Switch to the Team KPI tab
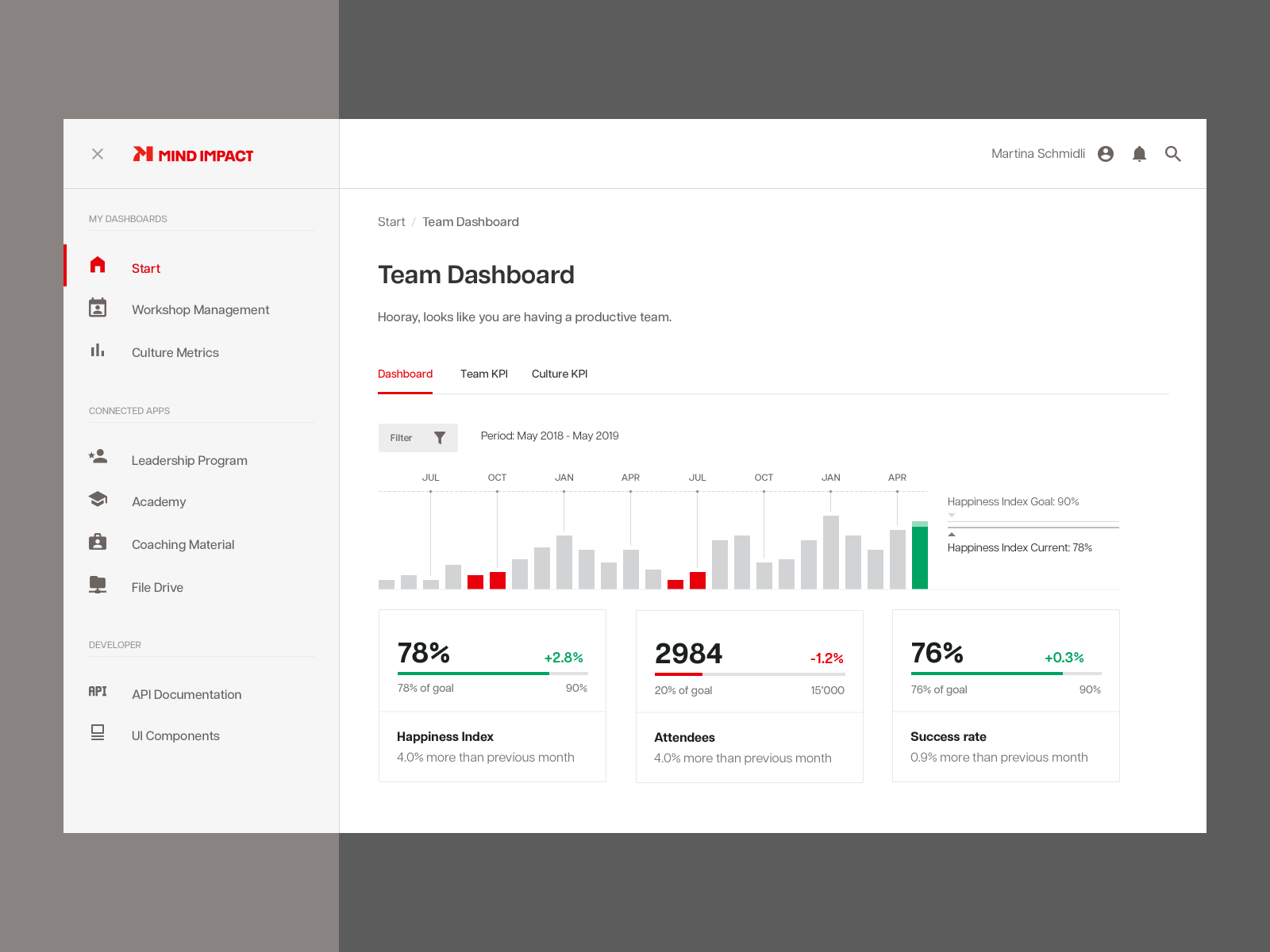Screen dimensions: 1270x952 [484, 374]
